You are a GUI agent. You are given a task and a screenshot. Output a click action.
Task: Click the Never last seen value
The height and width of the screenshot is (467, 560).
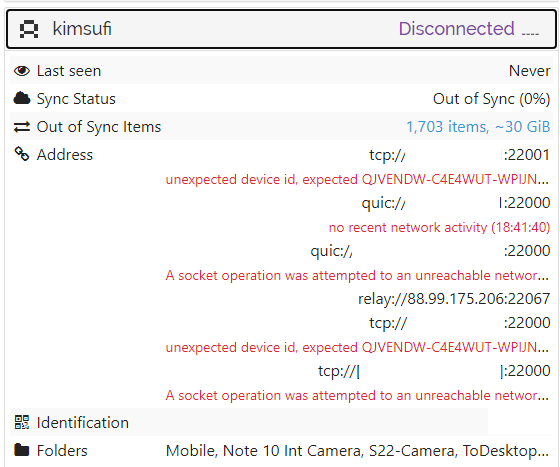pos(529,71)
